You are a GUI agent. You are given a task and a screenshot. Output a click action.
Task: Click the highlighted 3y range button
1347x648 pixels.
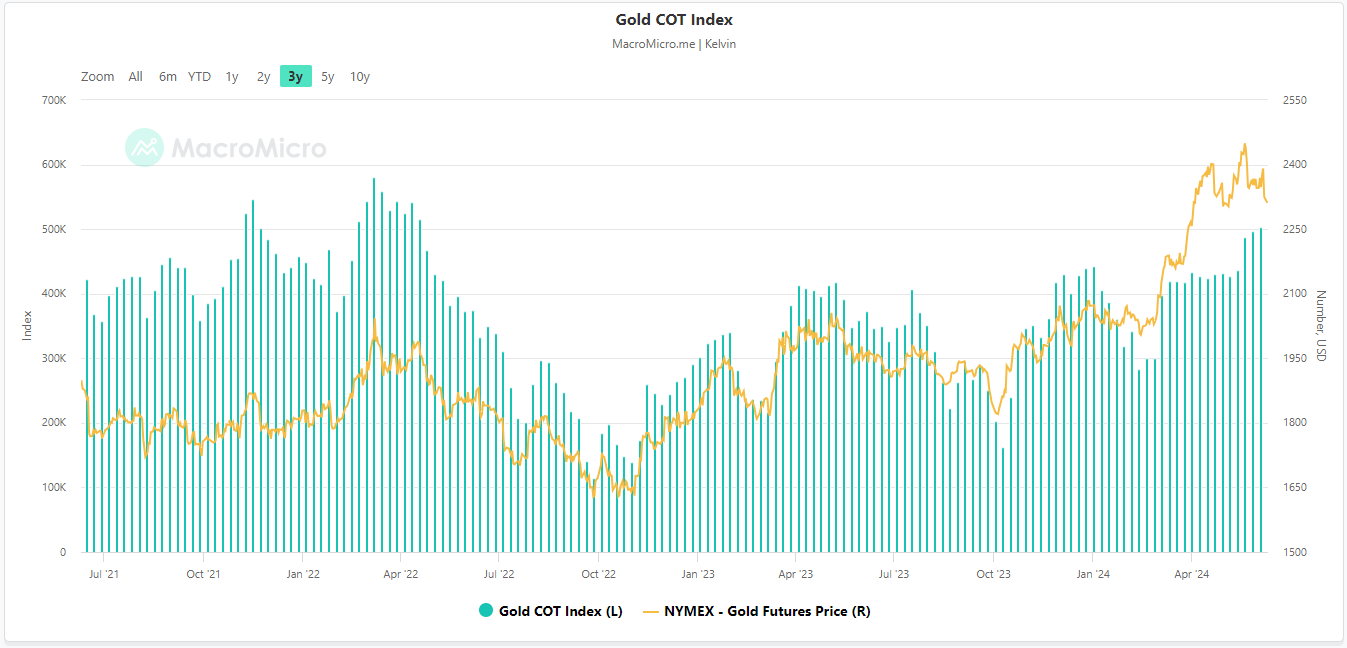[x=295, y=77]
